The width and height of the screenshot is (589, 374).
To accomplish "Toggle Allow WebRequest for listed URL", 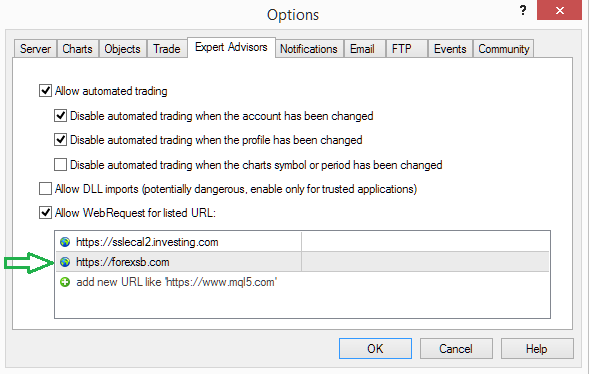I will tap(45, 213).
